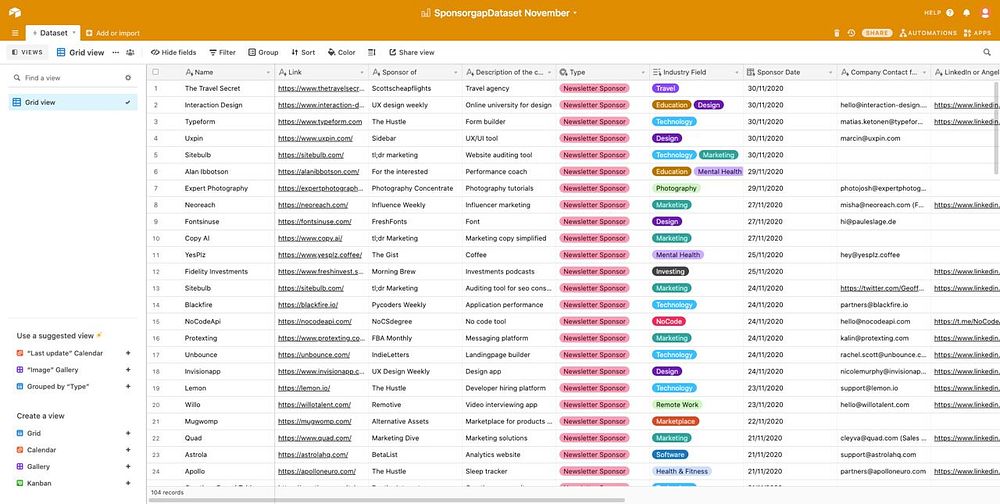Viewport: 1000px width, 504px height.
Task: Open the Apps panel
Action: click(977, 33)
